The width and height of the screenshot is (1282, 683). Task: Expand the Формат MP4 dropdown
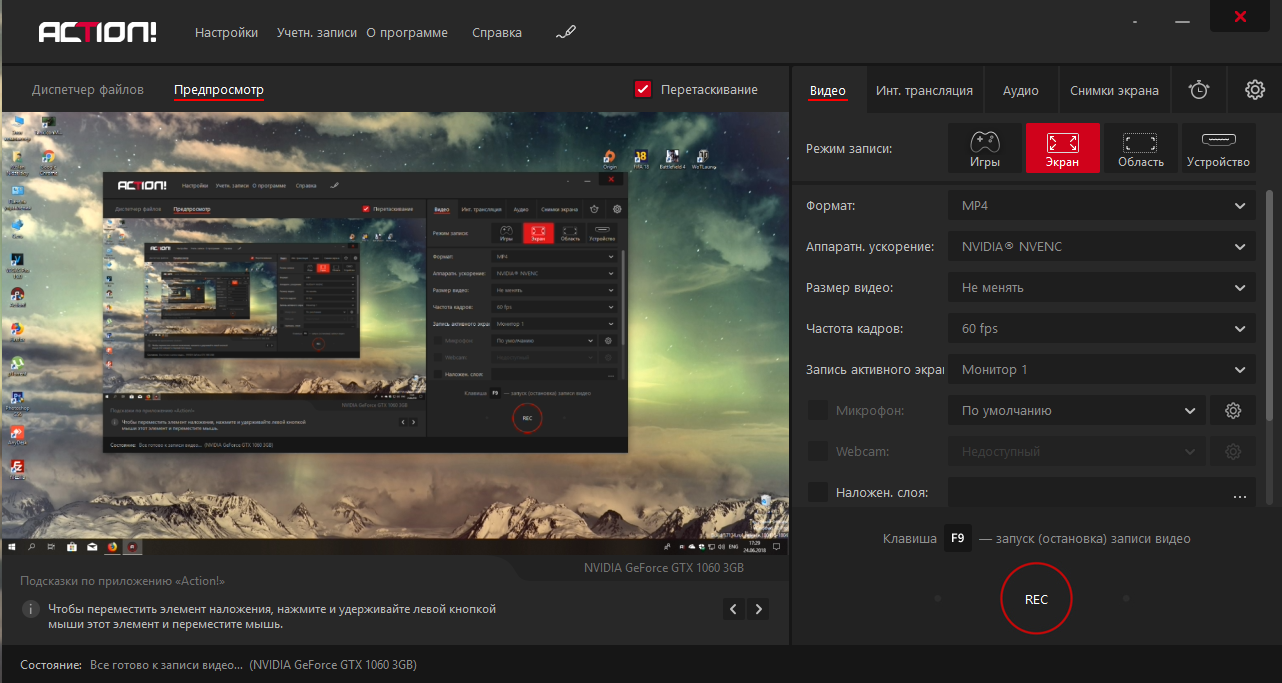[1101, 206]
